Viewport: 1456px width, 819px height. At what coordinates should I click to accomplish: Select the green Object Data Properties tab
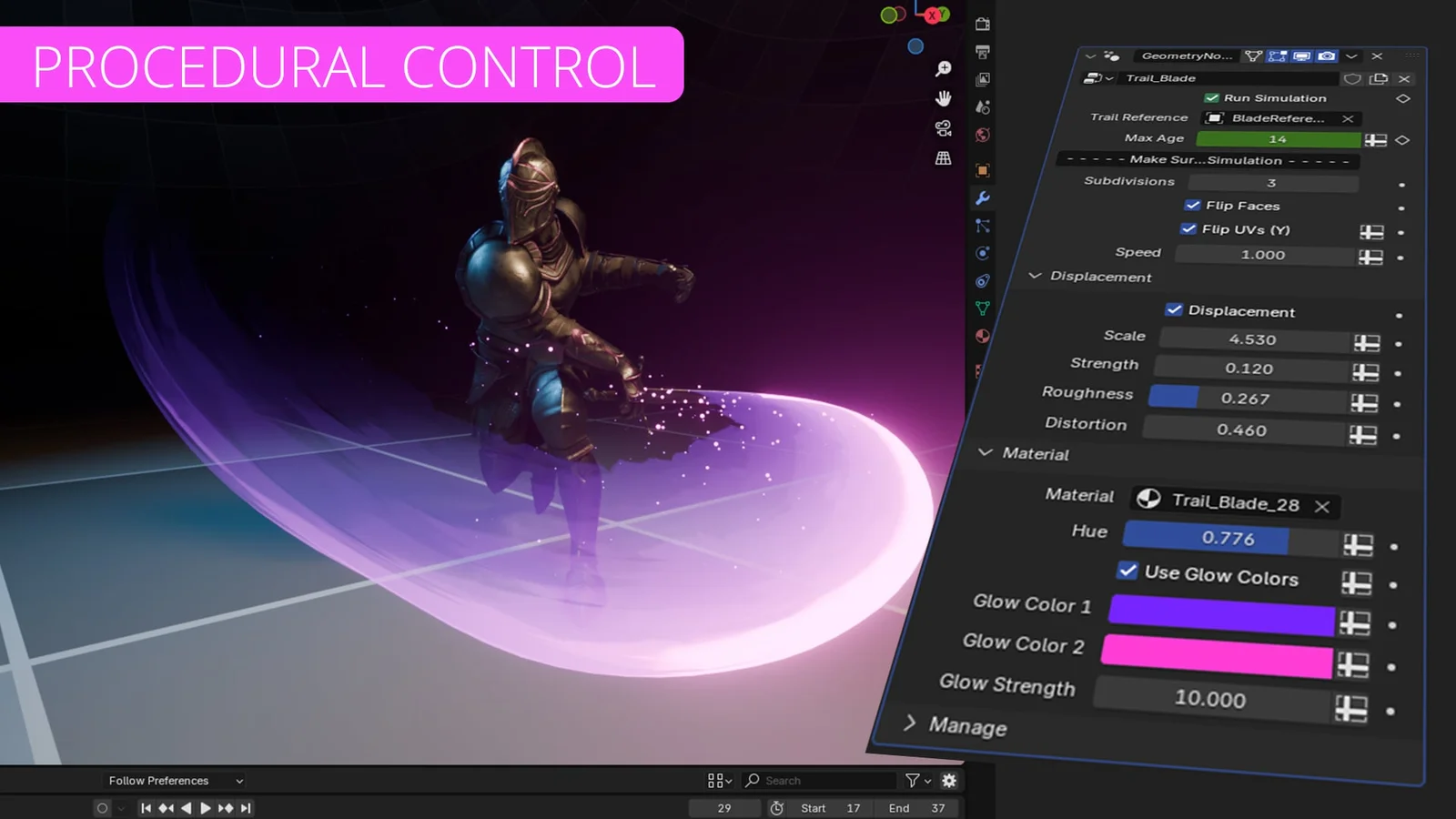981,308
